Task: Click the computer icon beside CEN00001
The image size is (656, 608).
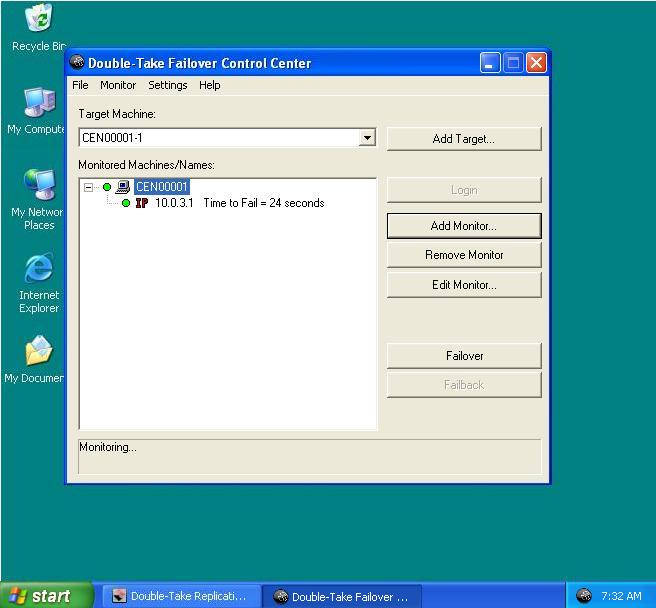Action: (123, 187)
